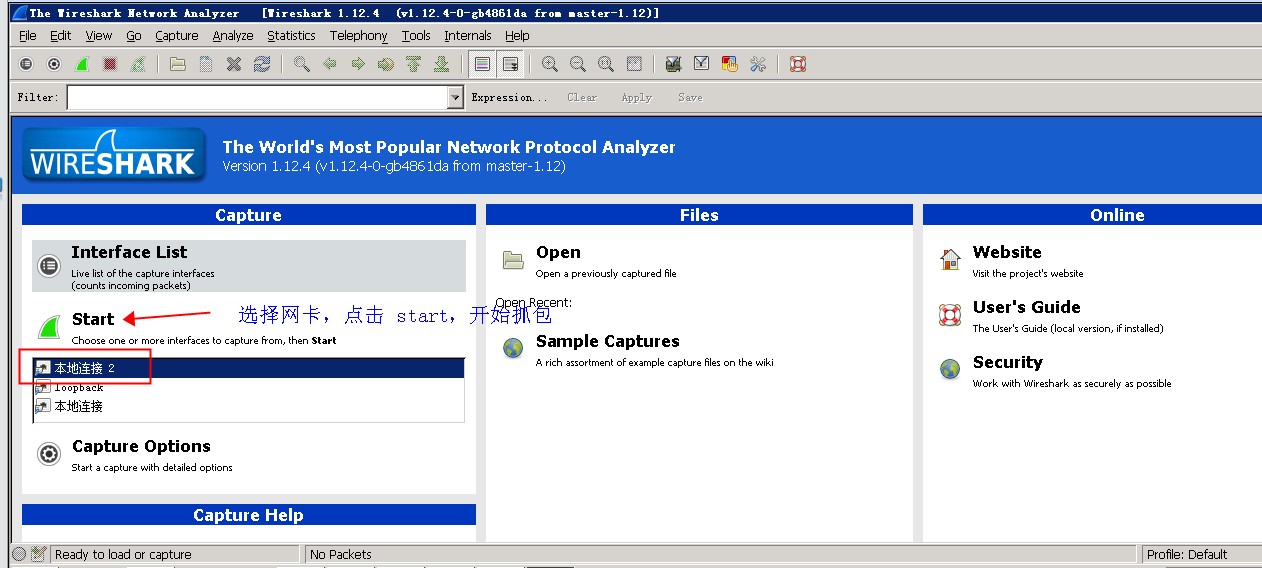The image size is (1262, 568).
Task: Start capture with green shark fin toolbar icon
Action: pos(82,64)
